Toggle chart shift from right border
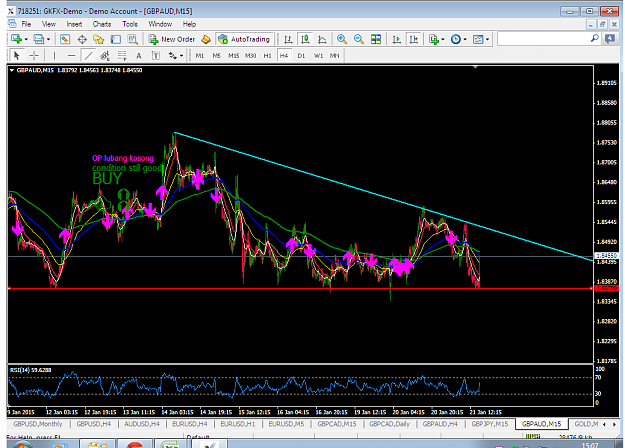The width and height of the screenshot is (625, 448). point(414,39)
